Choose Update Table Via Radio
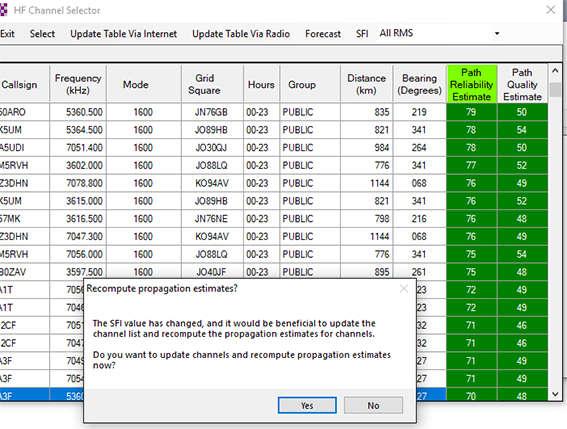This screenshot has width=567, height=429. tap(241, 34)
